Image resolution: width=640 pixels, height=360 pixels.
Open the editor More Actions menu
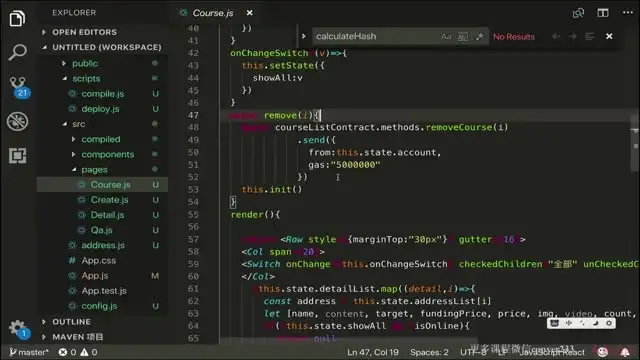pyautogui.click(x=628, y=13)
